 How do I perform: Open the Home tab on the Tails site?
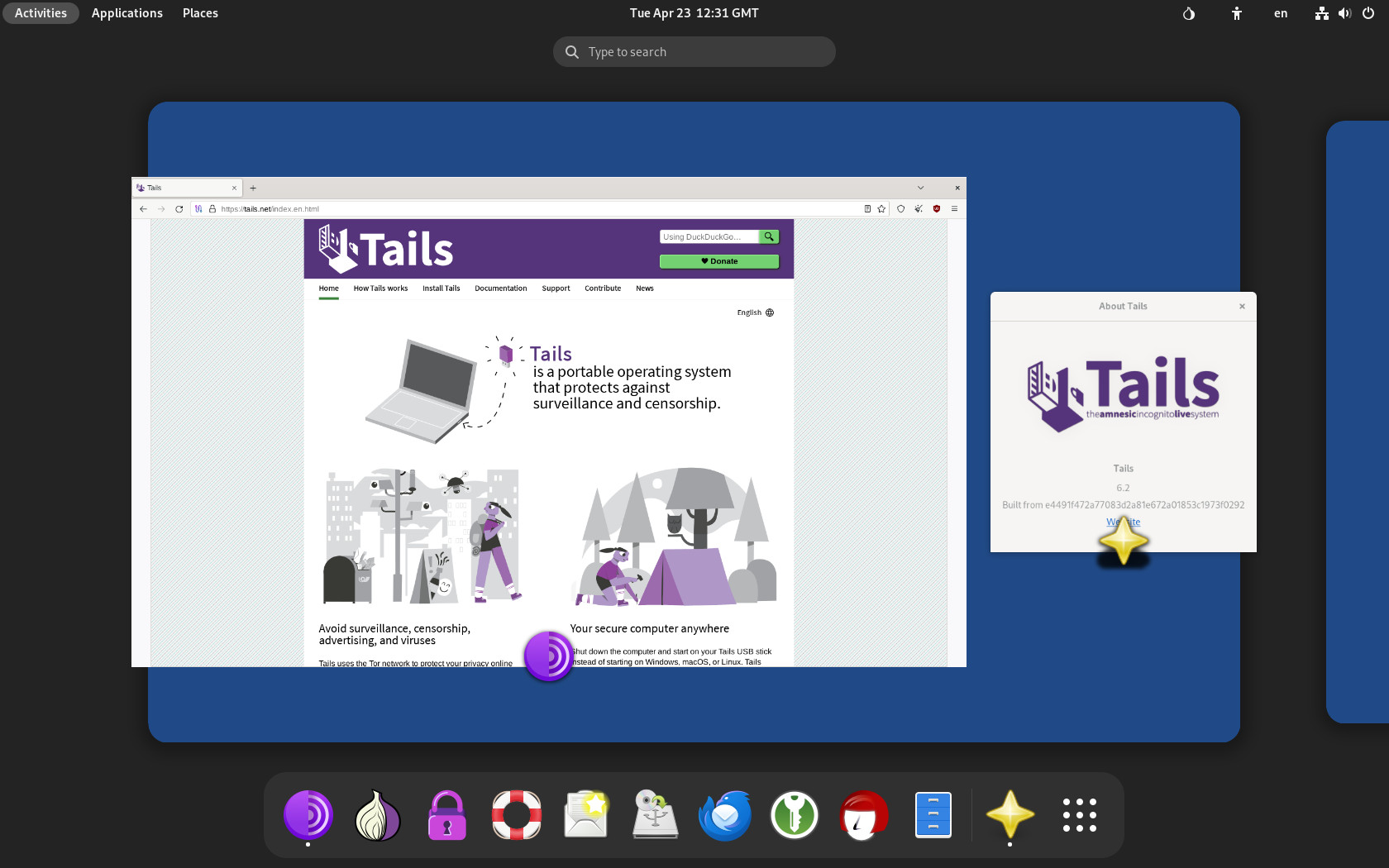click(x=329, y=289)
